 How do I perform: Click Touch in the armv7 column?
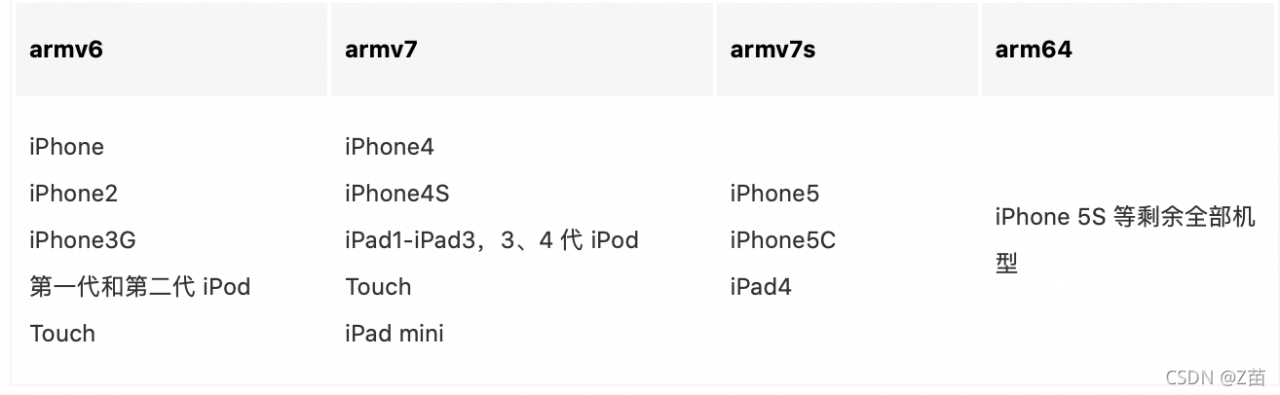click(x=378, y=287)
